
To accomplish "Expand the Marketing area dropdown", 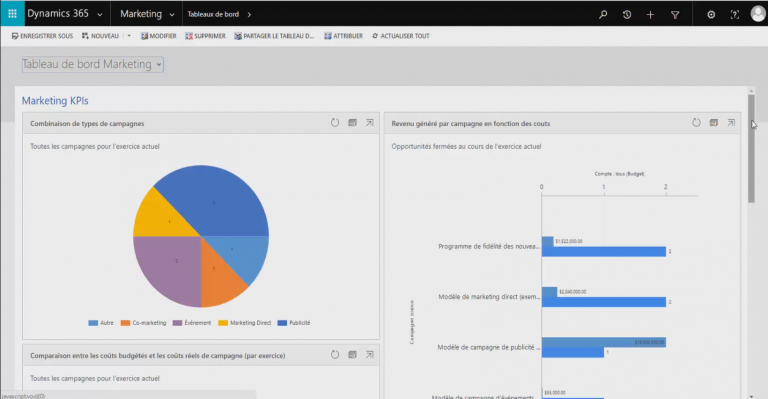I will (172, 15).
